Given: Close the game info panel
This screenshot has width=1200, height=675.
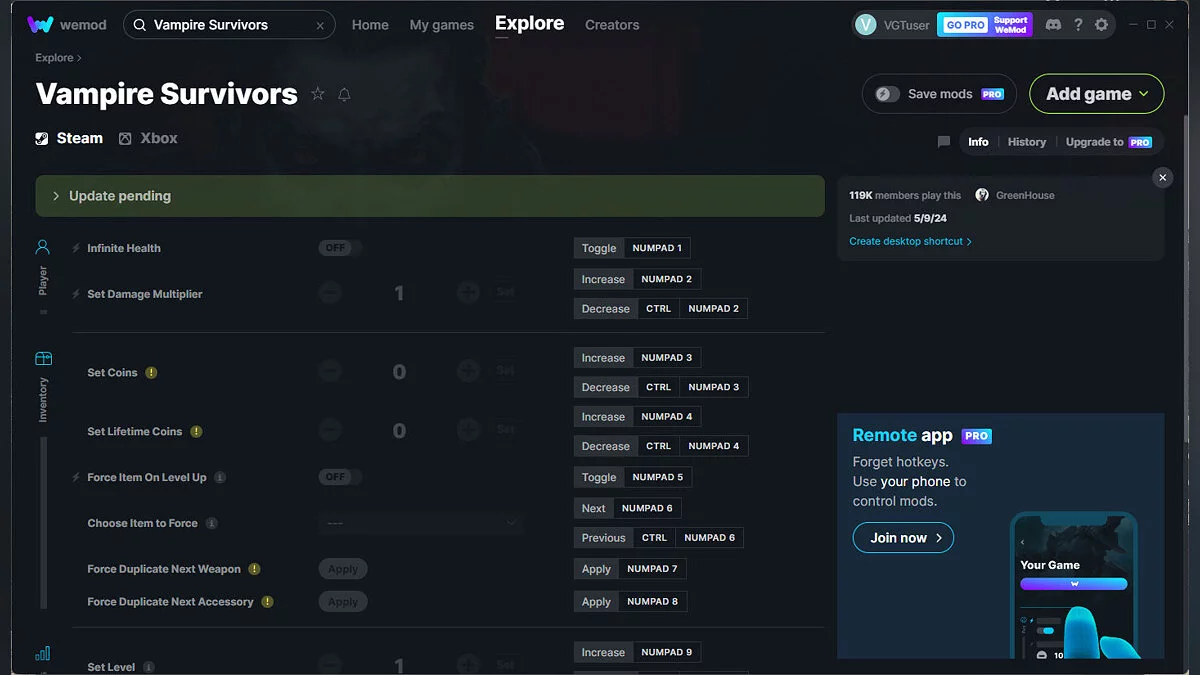Looking at the screenshot, I should (x=1162, y=177).
